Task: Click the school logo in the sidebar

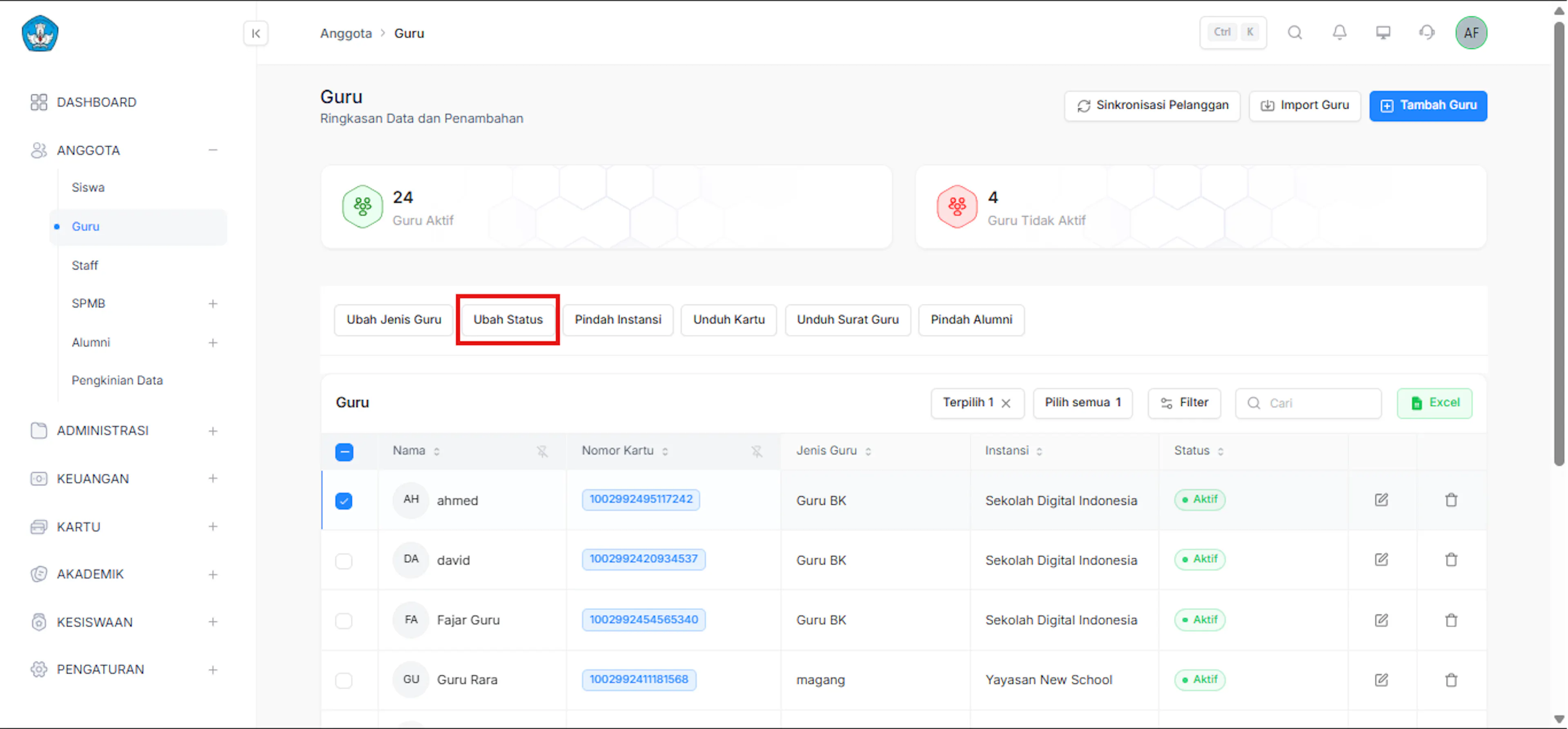Action: pyautogui.click(x=40, y=33)
